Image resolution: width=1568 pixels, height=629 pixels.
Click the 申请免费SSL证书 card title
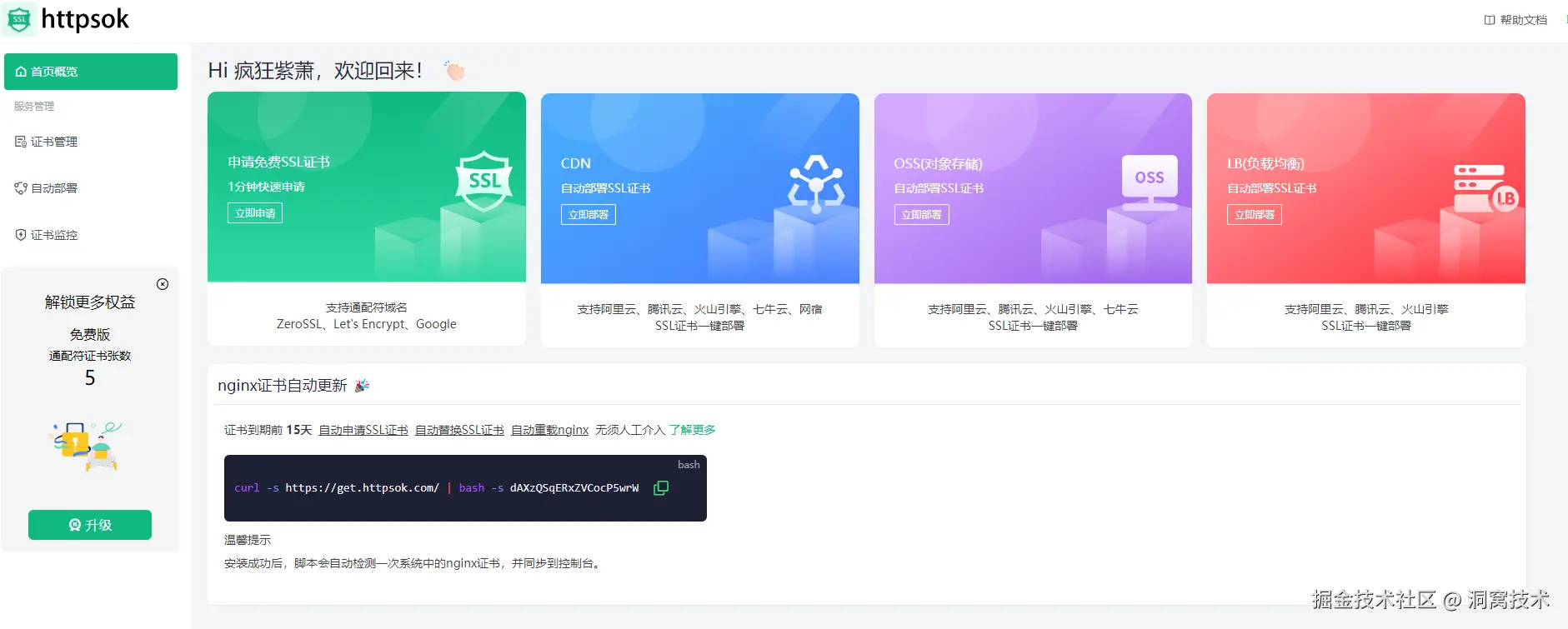point(279,162)
